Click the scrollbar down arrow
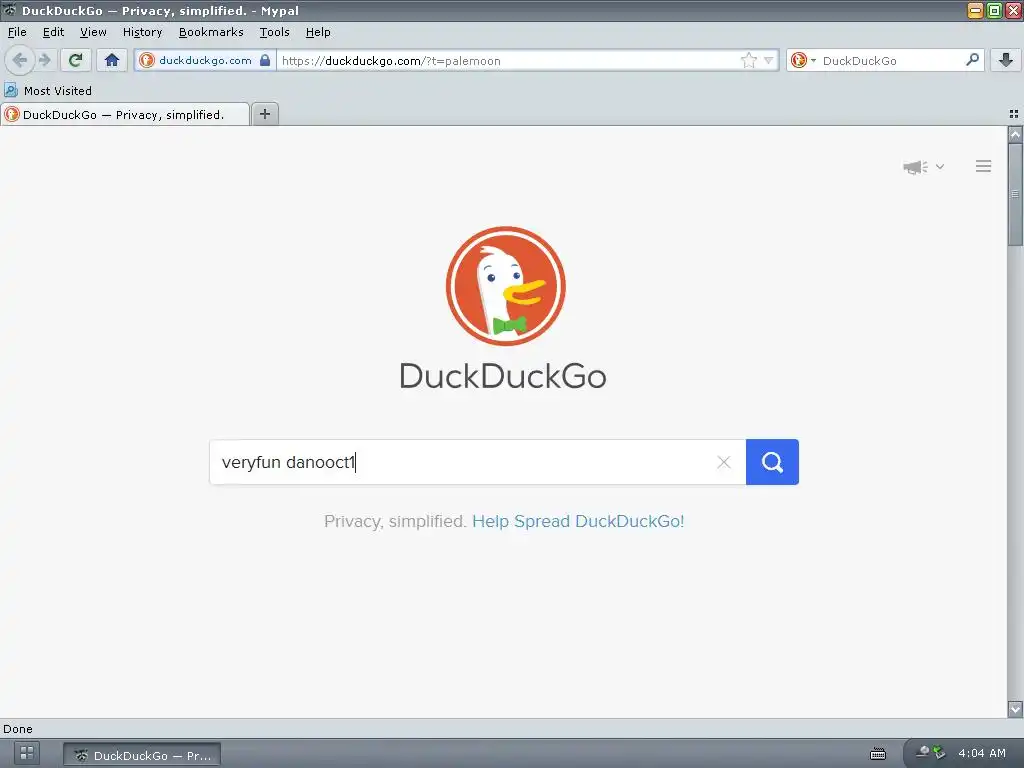The image size is (1024, 768). (x=1015, y=709)
